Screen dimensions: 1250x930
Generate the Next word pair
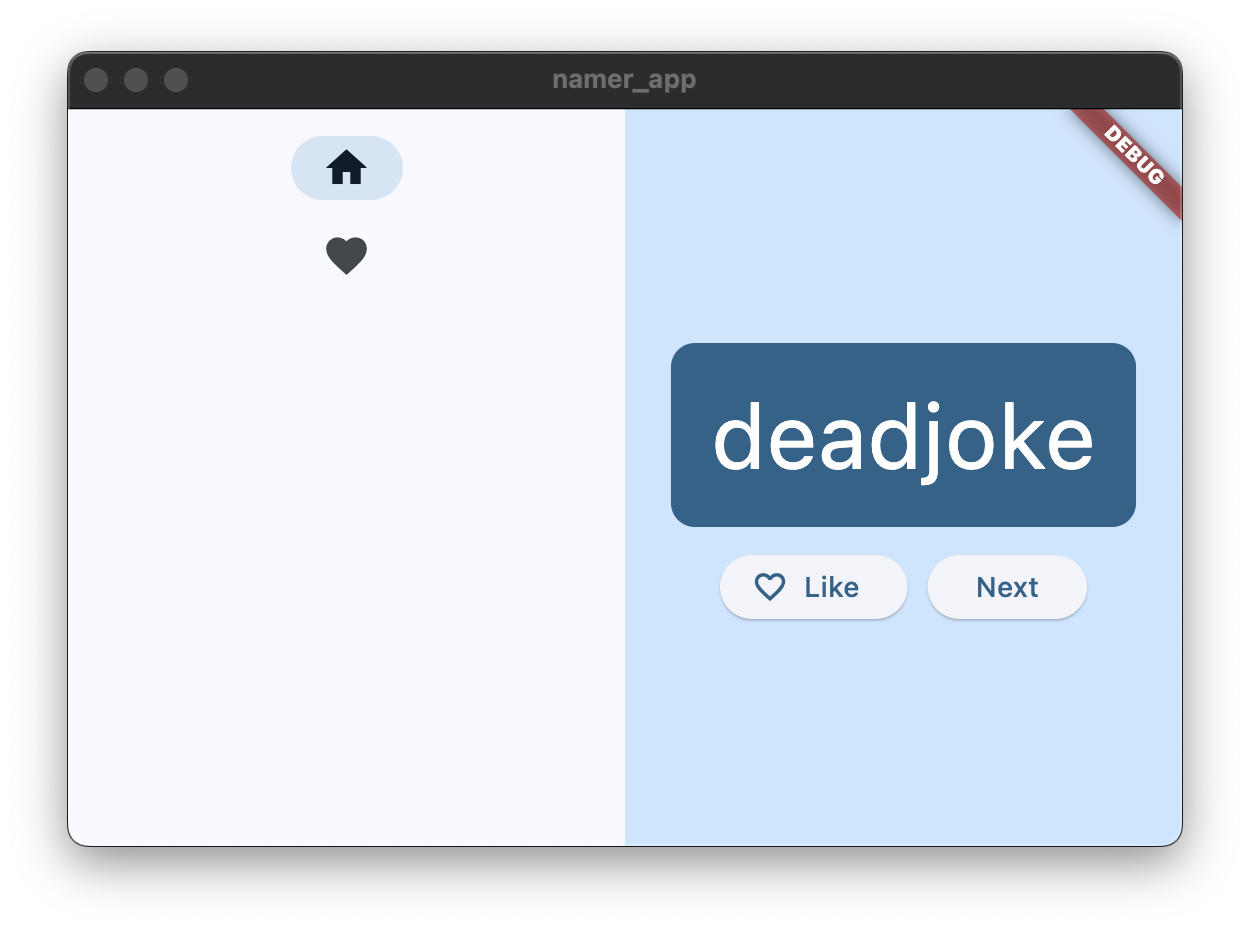click(1007, 587)
